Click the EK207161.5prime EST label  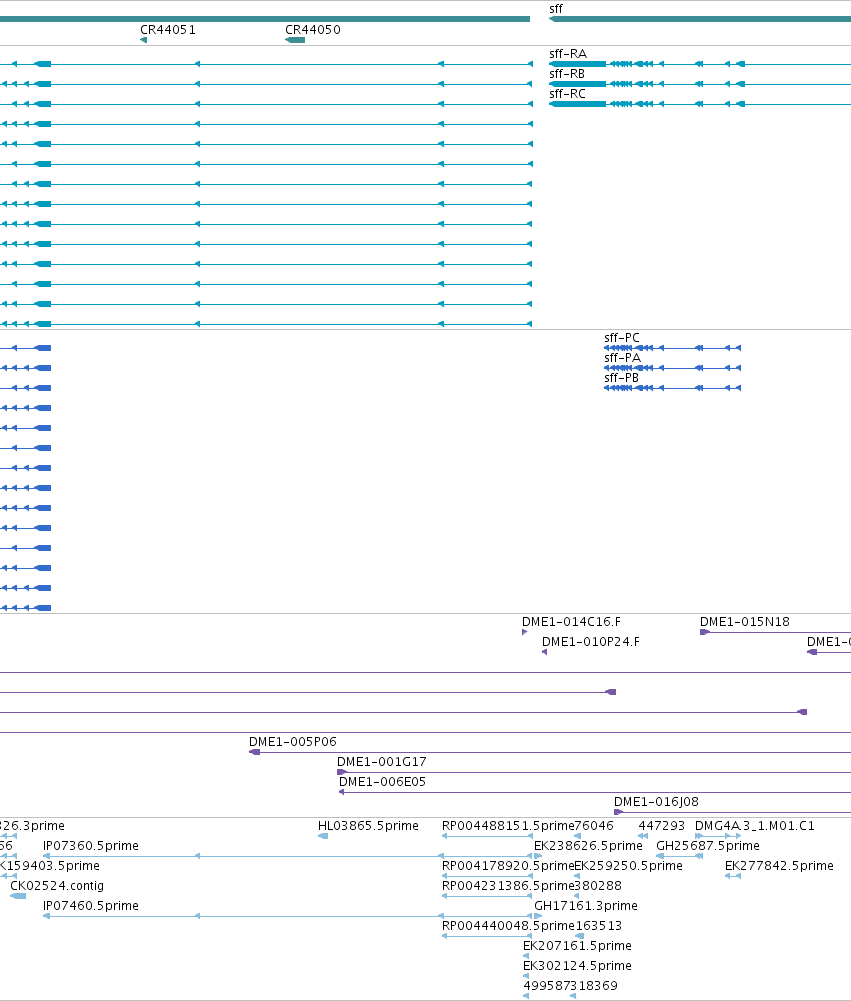(577, 945)
